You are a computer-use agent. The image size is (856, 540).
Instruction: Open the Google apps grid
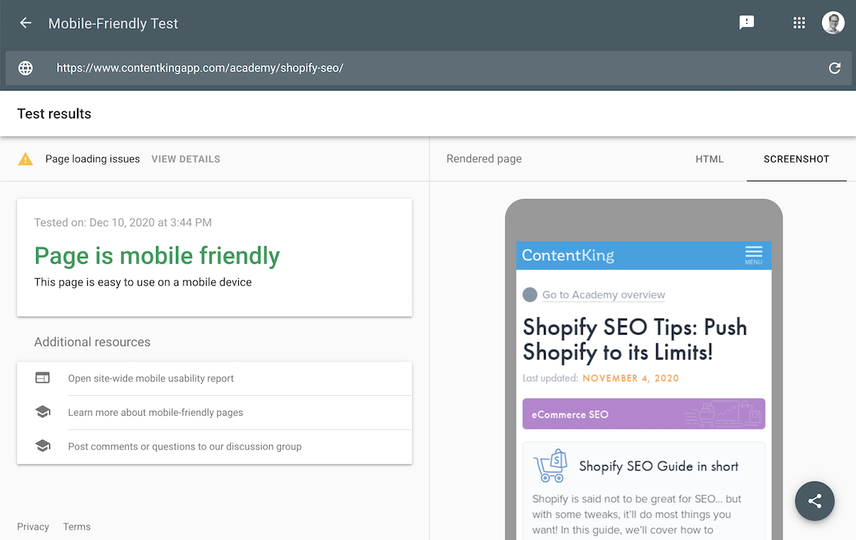click(799, 23)
